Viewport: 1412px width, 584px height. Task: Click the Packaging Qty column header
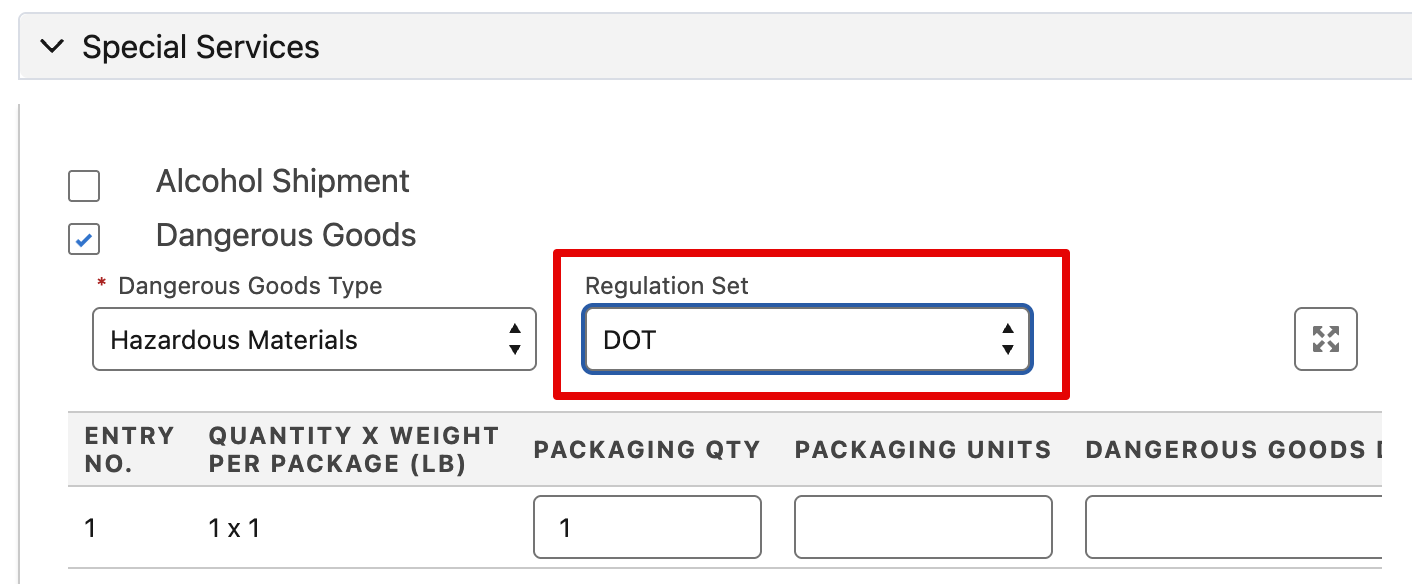(x=647, y=449)
